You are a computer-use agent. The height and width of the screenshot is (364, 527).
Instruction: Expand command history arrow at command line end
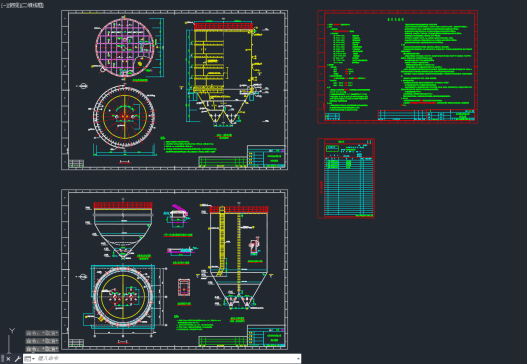(298, 359)
